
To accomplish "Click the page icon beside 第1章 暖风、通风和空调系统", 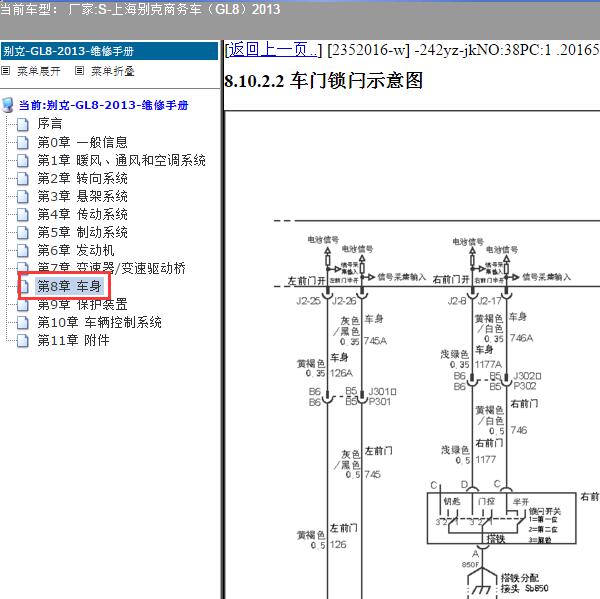I will [23, 160].
